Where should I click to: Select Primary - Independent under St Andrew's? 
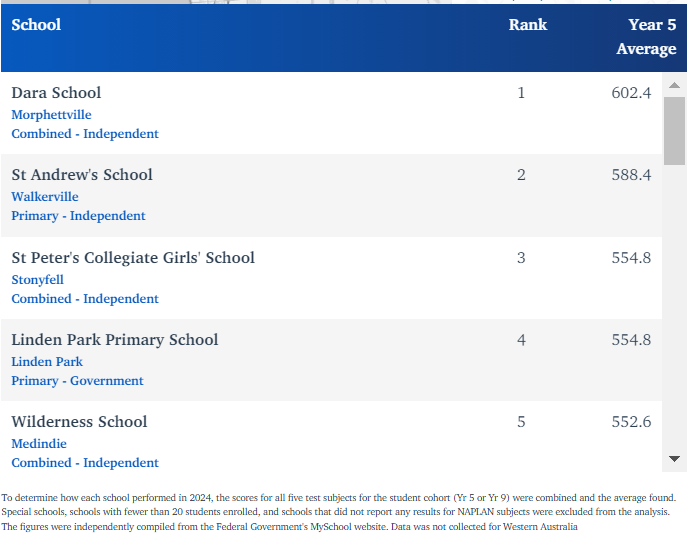coord(78,216)
